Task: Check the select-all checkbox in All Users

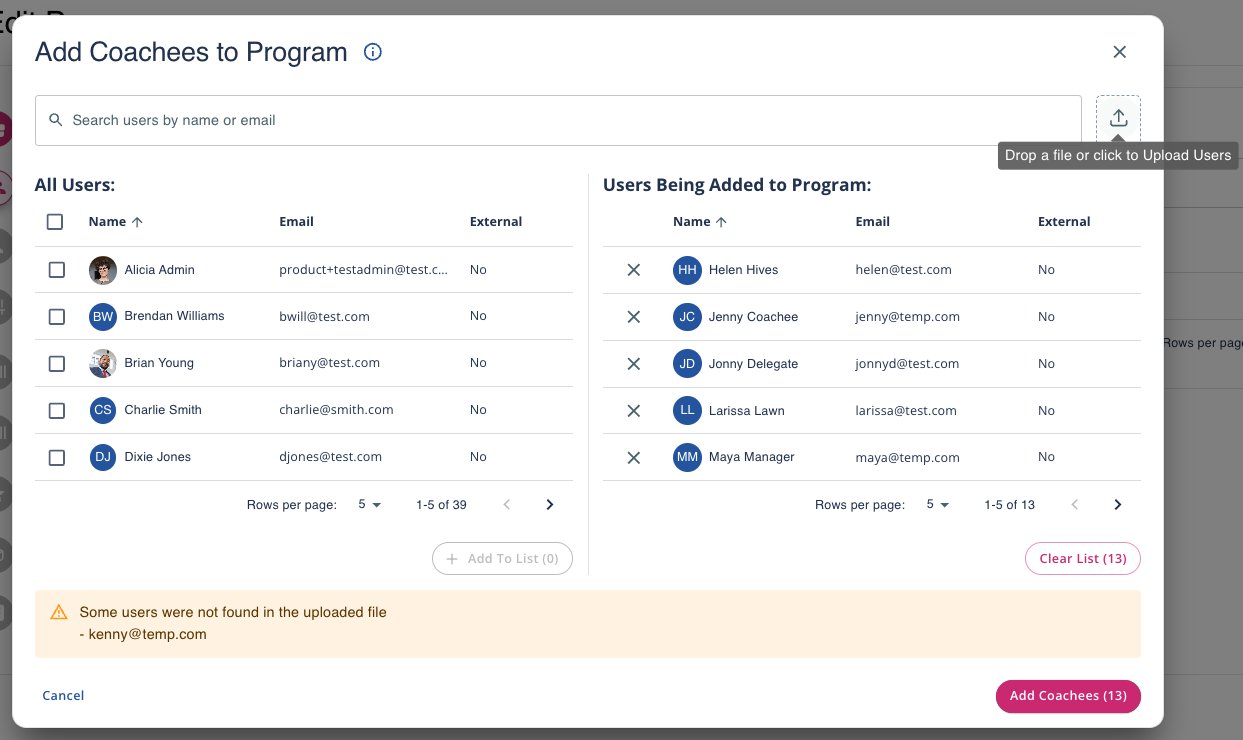Action: click(55, 222)
